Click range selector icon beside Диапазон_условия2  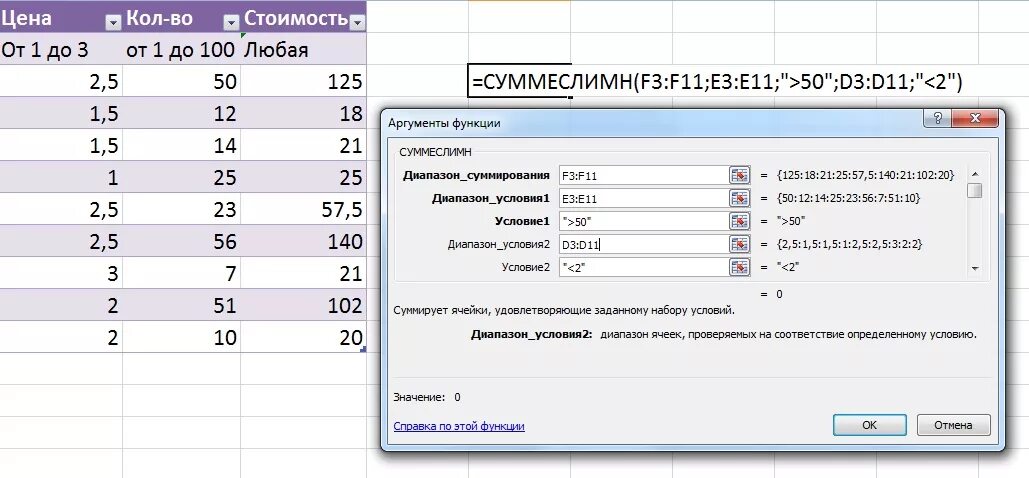pos(739,244)
